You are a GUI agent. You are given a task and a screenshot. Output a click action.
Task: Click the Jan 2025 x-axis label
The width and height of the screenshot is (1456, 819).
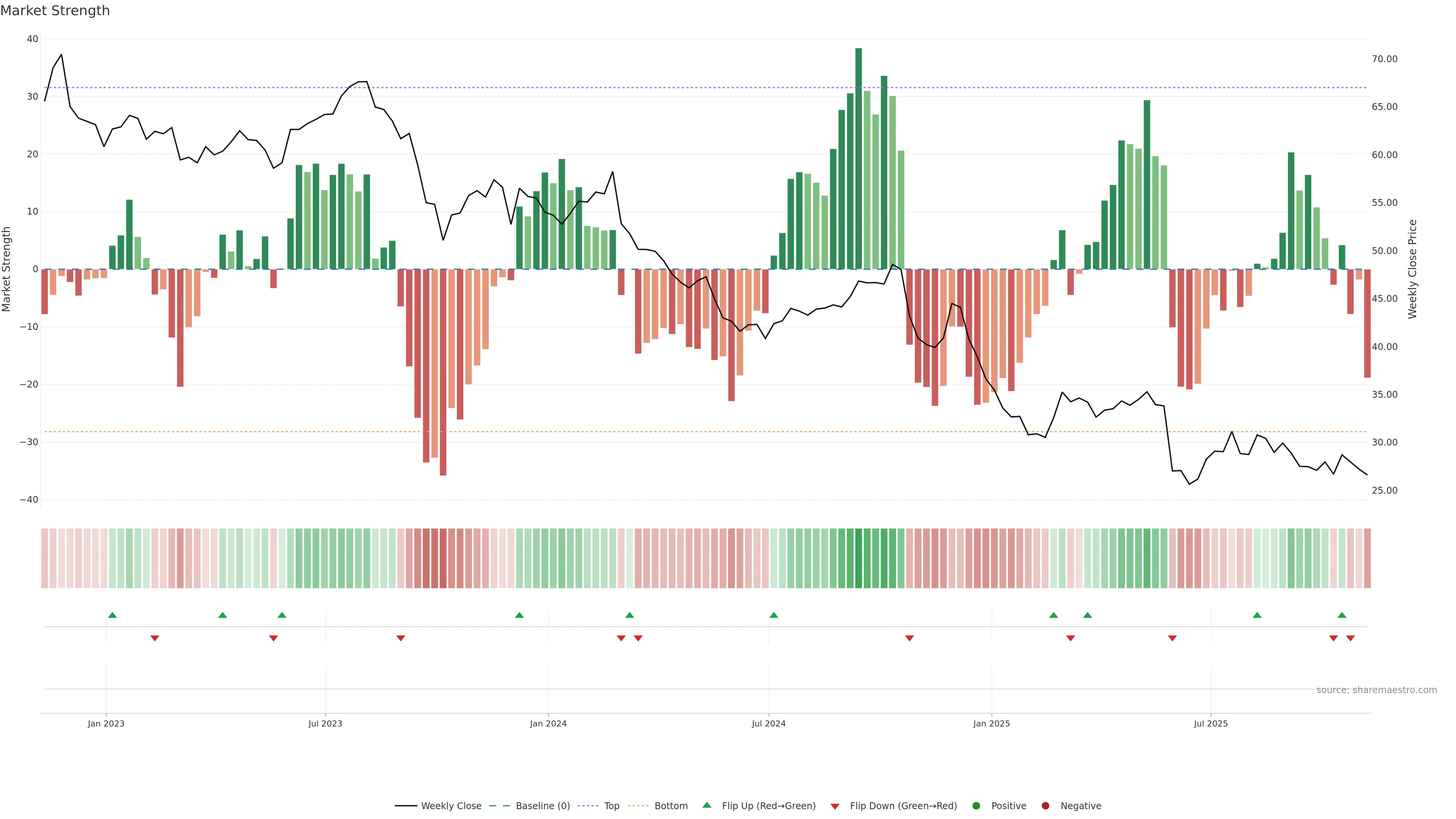click(991, 723)
